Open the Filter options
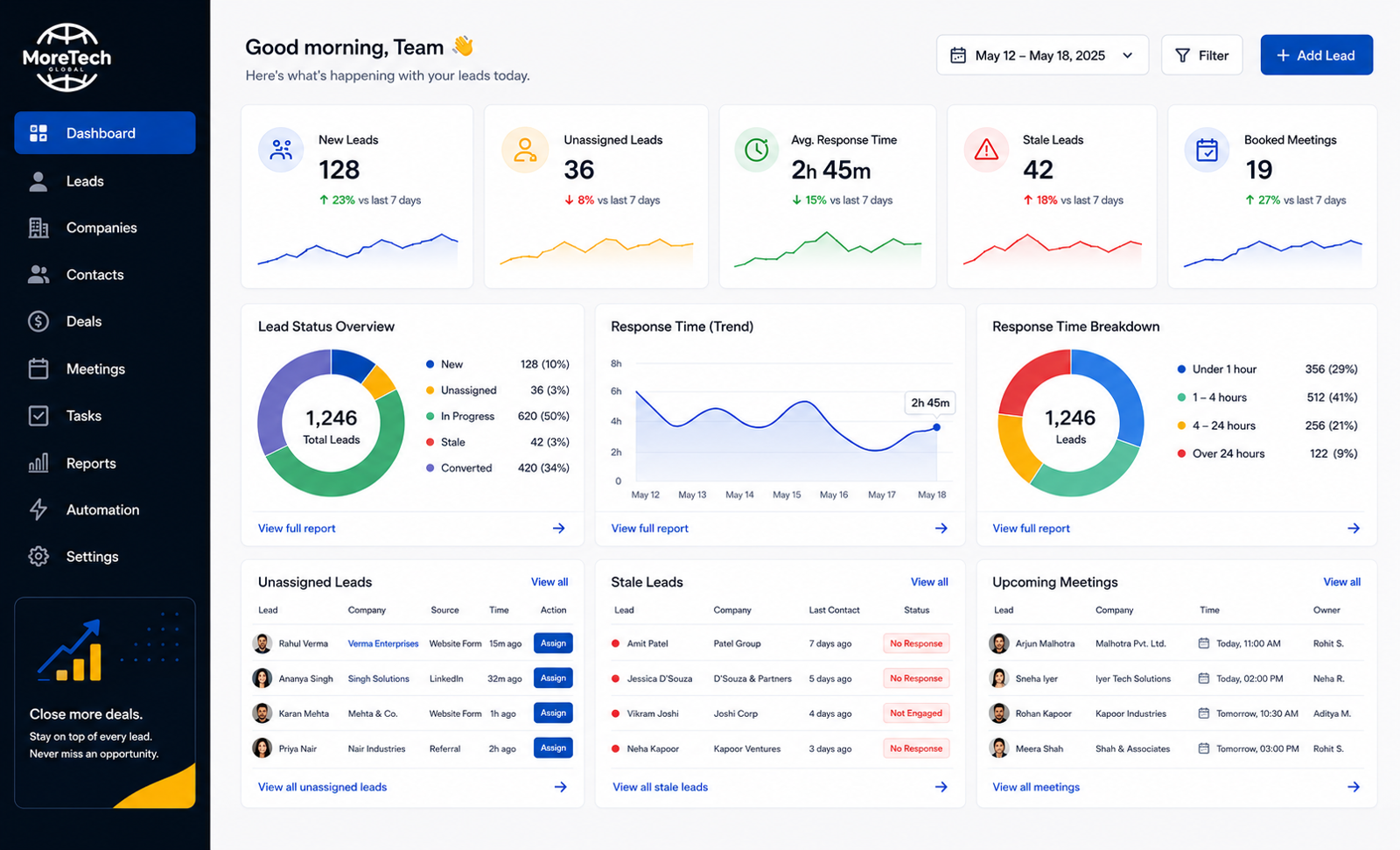 click(x=1201, y=55)
